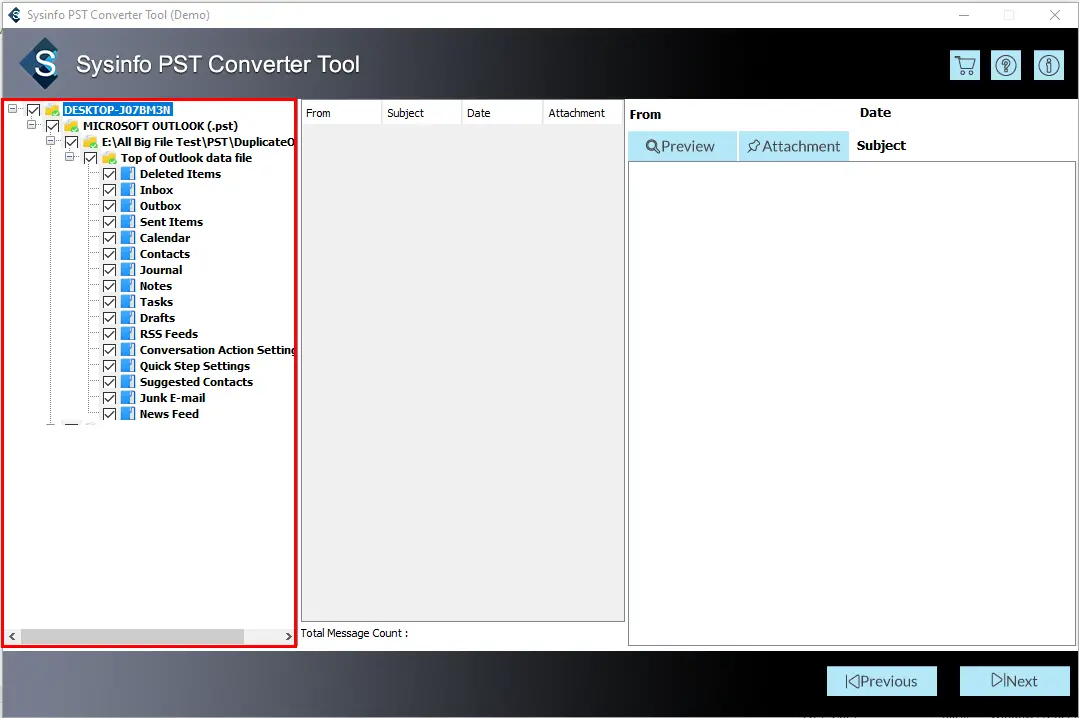The height and width of the screenshot is (718, 1079).
Task: Collapse the DESKTOP-J07BM3N root node
Action: (x=14, y=110)
